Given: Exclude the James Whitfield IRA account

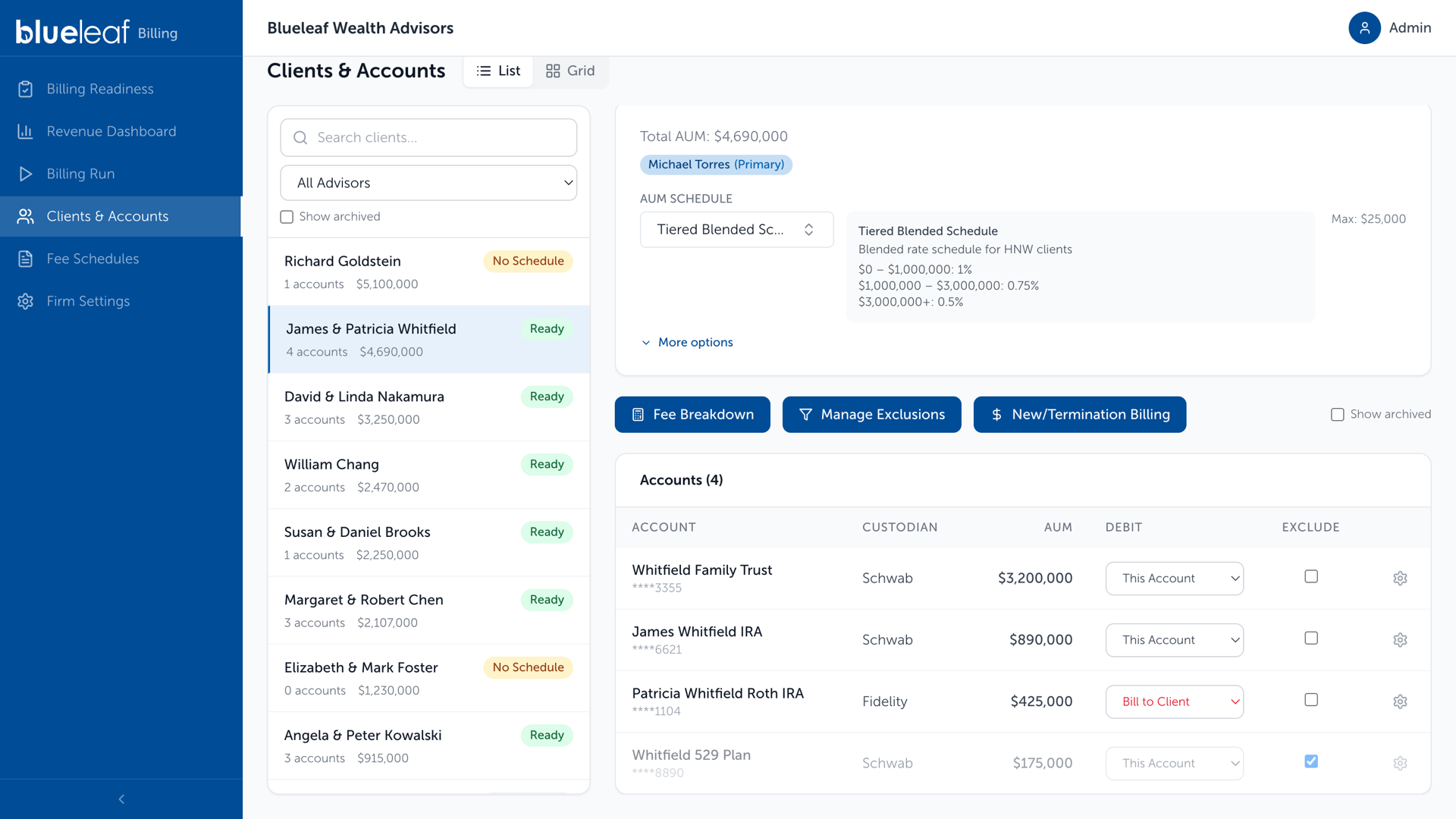Looking at the screenshot, I should point(1311,638).
